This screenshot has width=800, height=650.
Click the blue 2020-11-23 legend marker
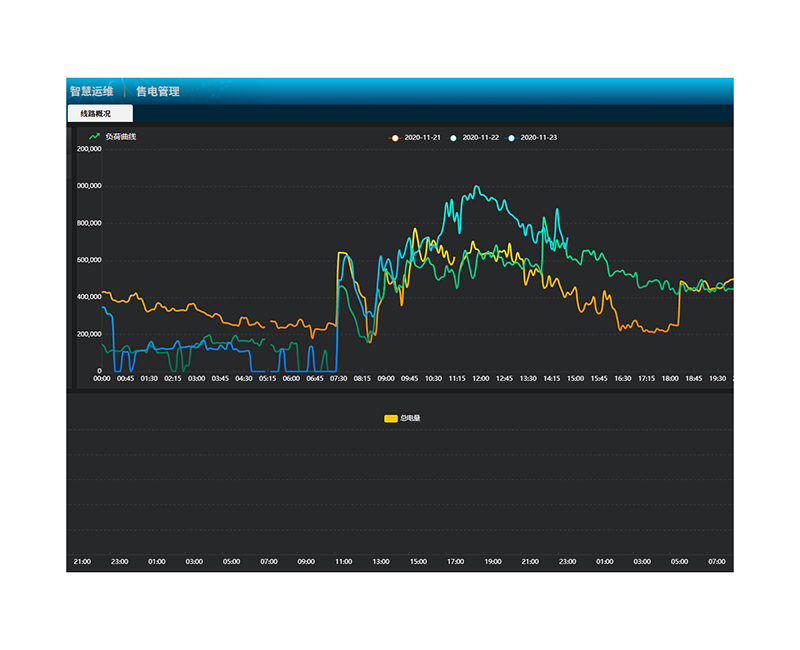click(x=512, y=137)
